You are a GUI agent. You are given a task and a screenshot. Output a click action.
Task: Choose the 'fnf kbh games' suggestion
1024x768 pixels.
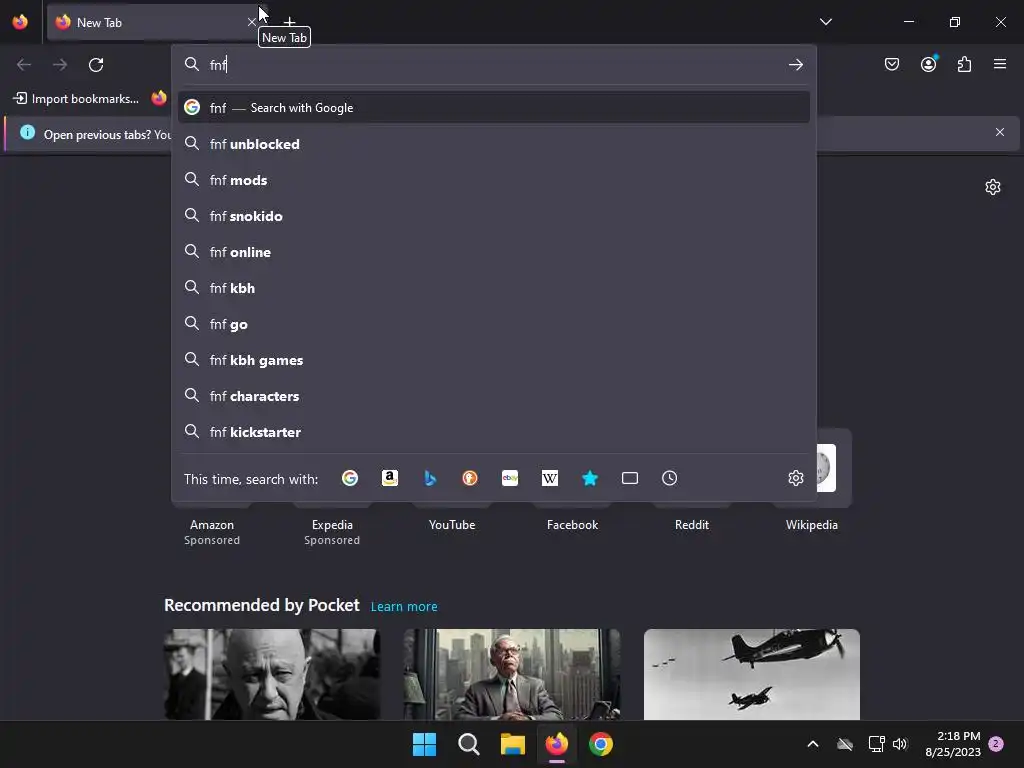point(494,360)
